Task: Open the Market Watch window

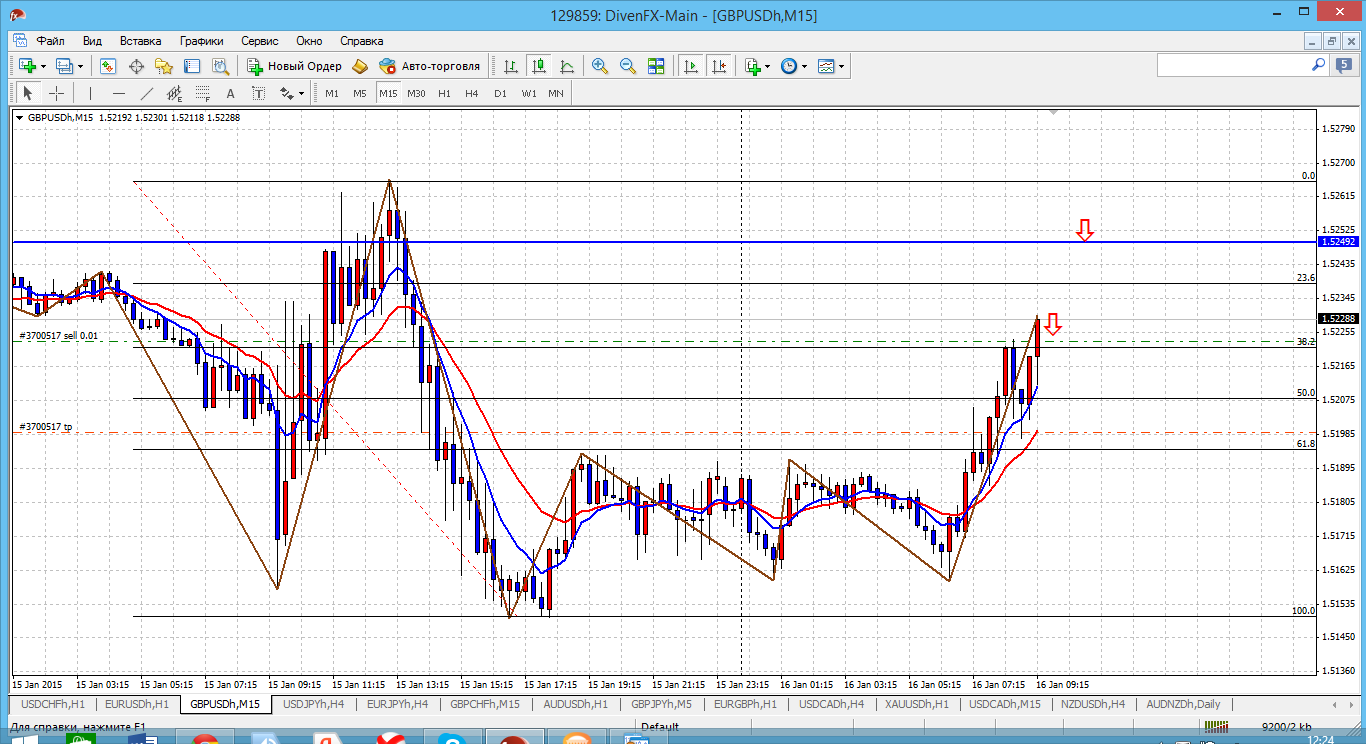Action: pos(108,66)
